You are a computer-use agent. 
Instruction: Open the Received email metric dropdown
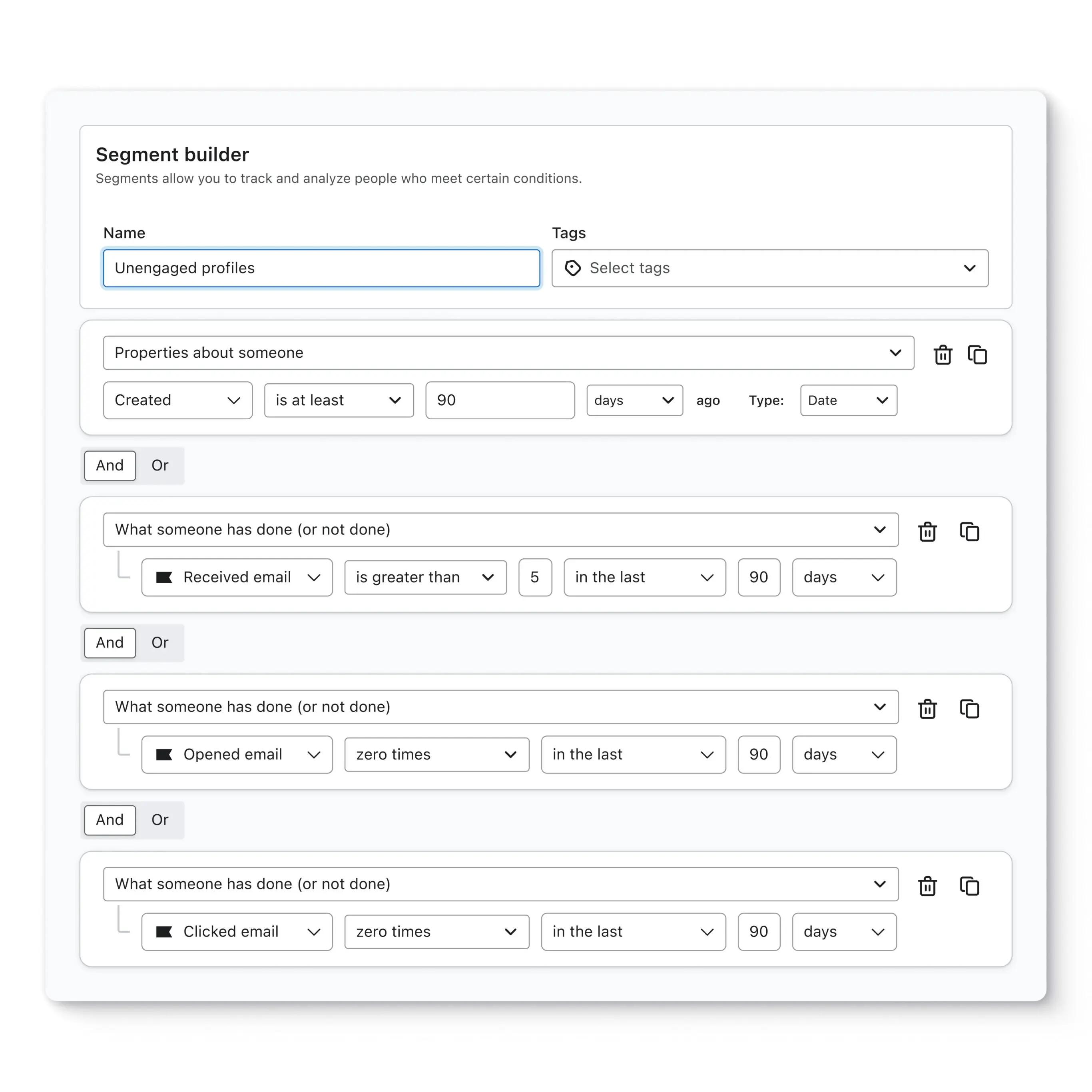237,577
